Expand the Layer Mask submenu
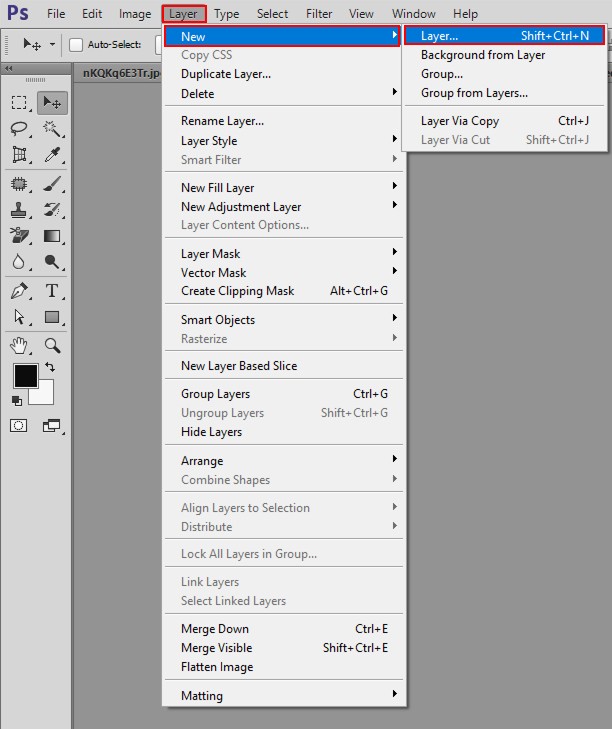This screenshot has width=612, height=729. 282,253
